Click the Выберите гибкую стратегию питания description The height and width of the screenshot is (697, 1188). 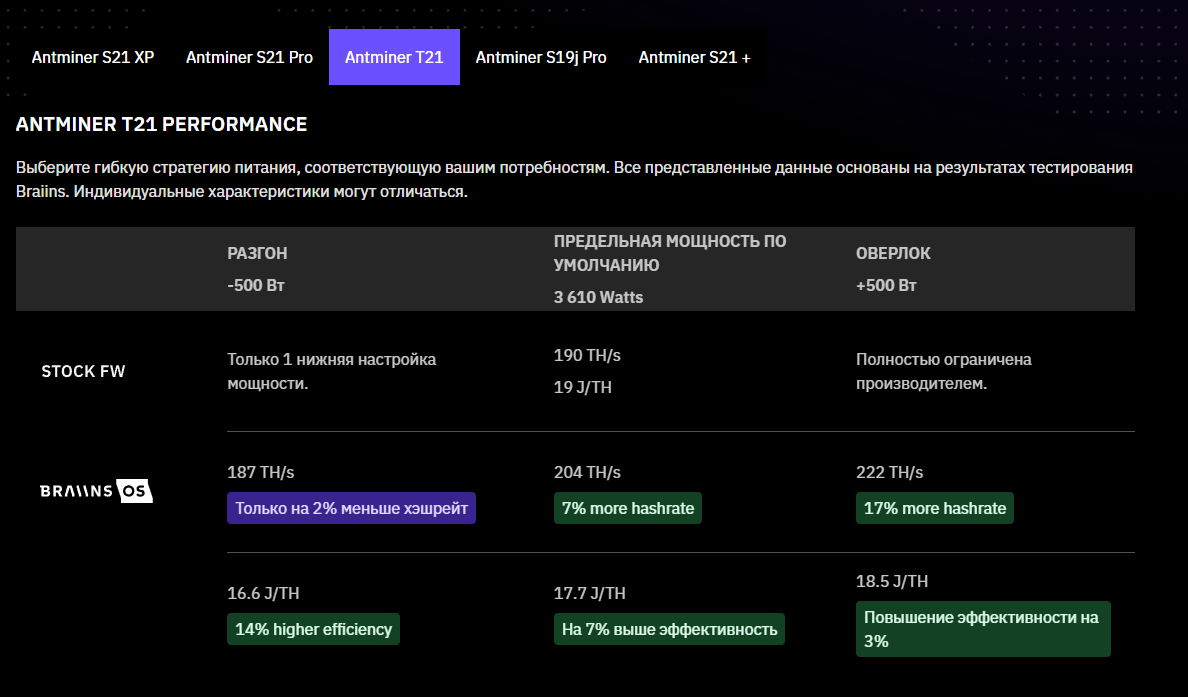click(574, 180)
